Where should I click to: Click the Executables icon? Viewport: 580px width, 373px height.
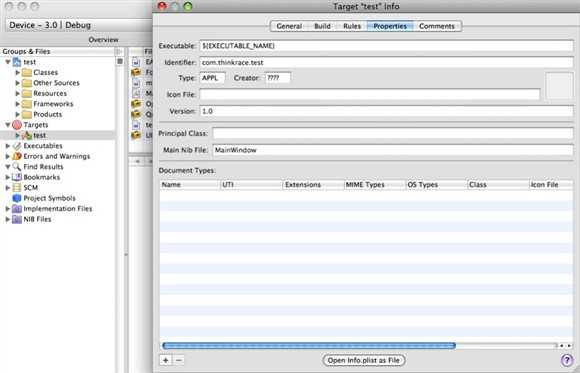[x=17, y=146]
